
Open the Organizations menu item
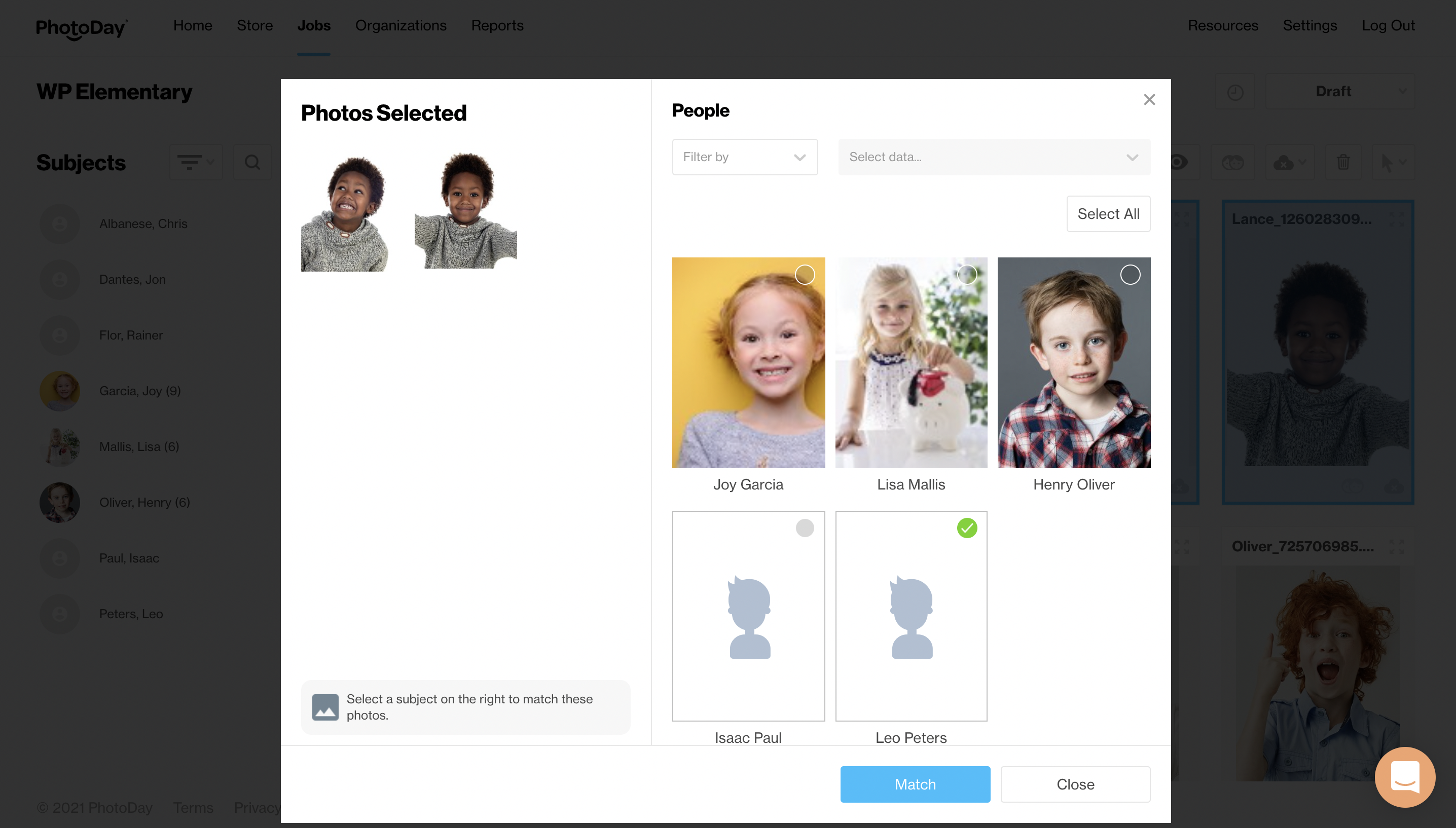(x=401, y=26)
